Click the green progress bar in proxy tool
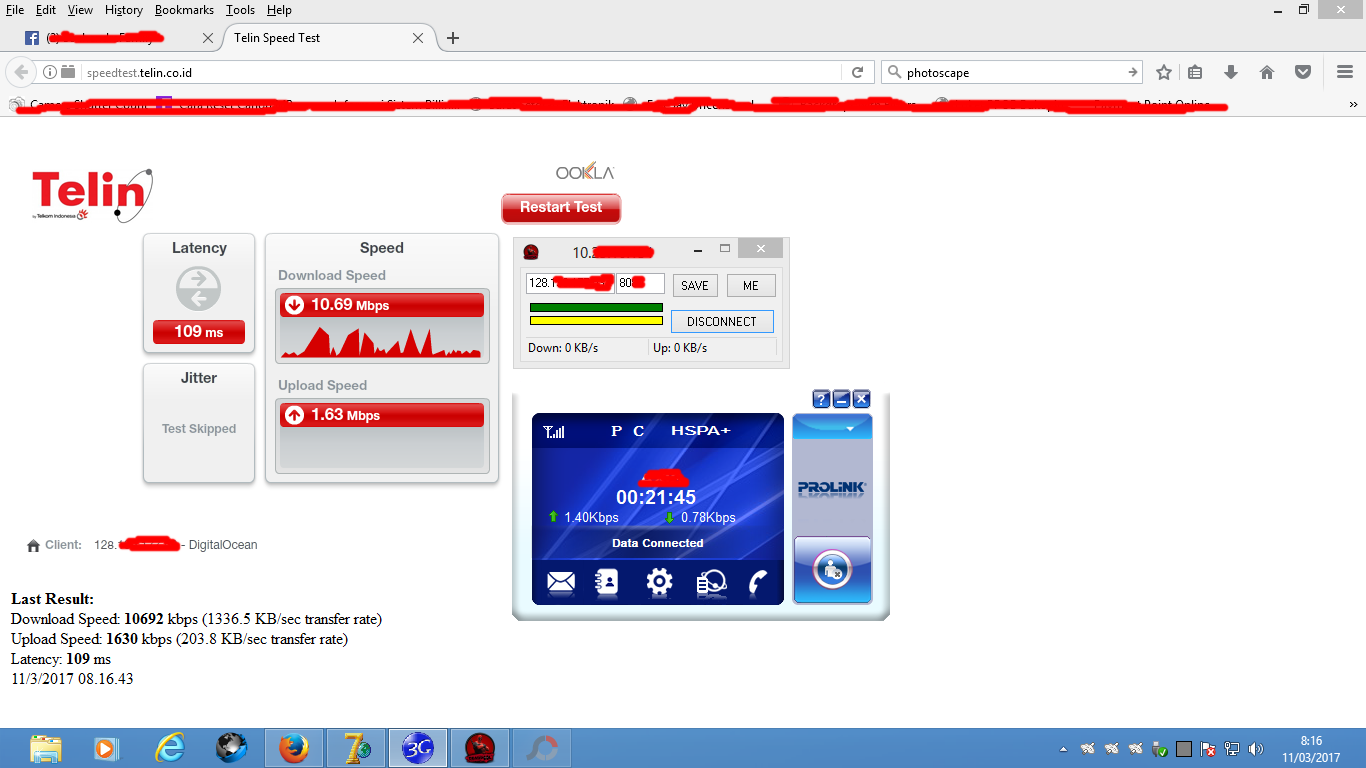Screen dimensions: 1366x768 click(x=596, y=307)
